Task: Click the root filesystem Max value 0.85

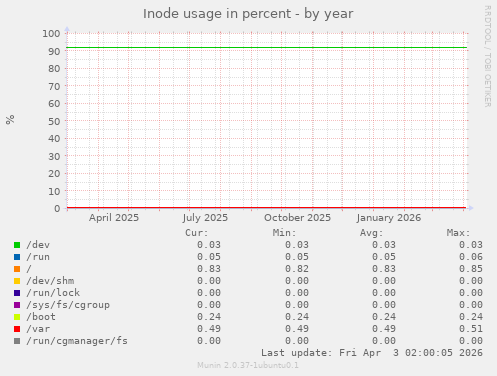Action: pos(471,269)
